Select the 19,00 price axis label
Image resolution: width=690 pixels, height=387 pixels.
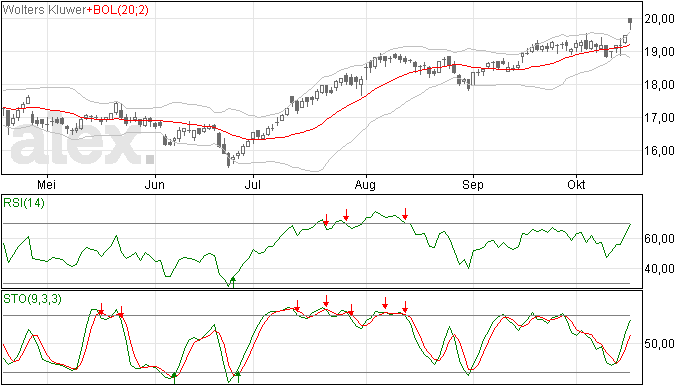click(659, 52)
